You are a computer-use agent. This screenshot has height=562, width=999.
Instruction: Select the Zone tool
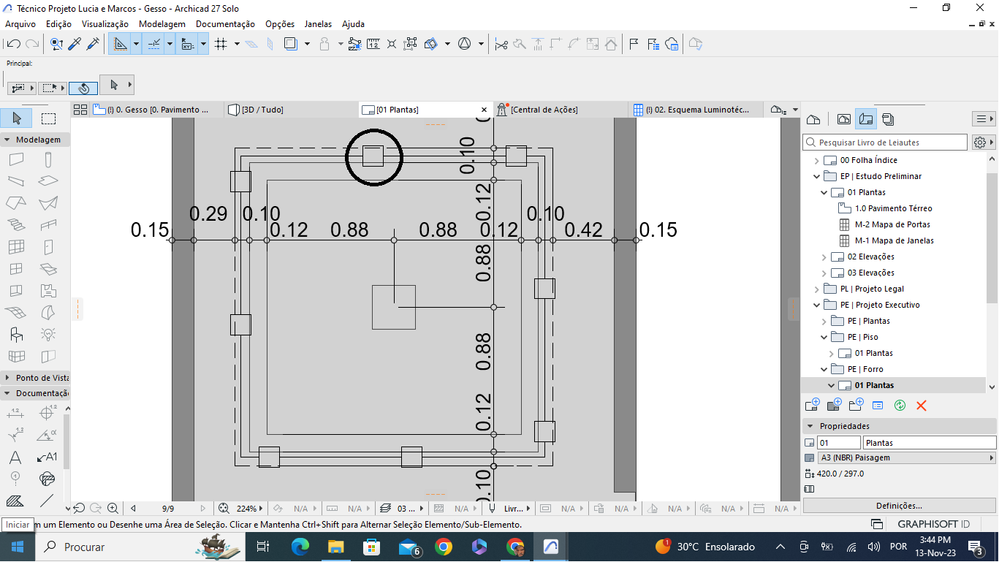point(48,291)
